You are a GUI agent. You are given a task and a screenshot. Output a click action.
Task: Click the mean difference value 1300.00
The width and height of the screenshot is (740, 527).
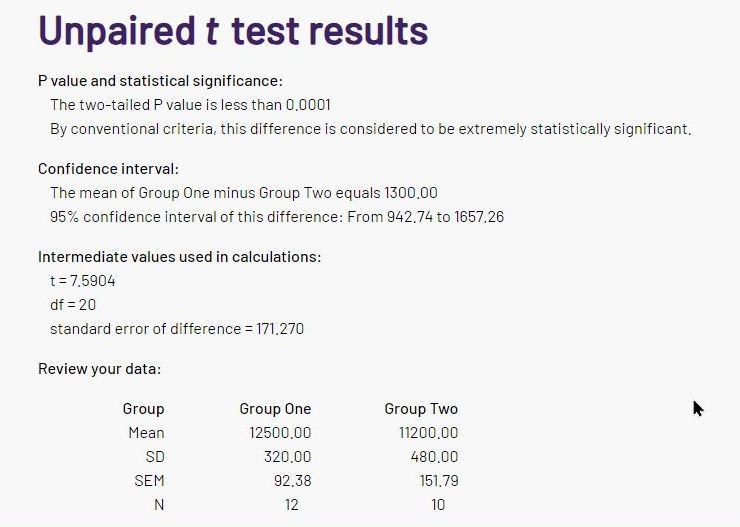411,192
